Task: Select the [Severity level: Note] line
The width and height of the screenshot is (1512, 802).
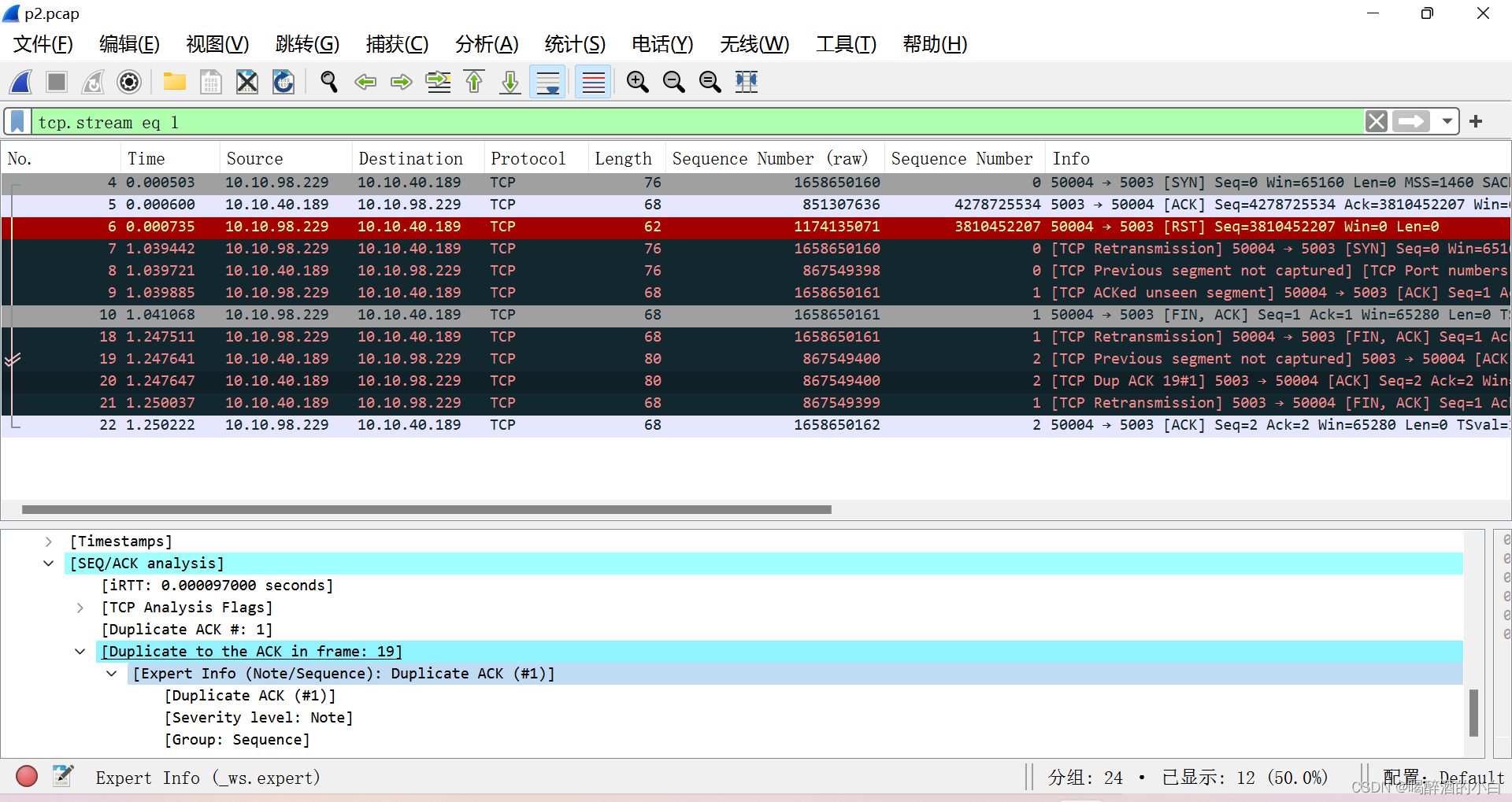Action: pyautogui.click(x=258, y=718)
